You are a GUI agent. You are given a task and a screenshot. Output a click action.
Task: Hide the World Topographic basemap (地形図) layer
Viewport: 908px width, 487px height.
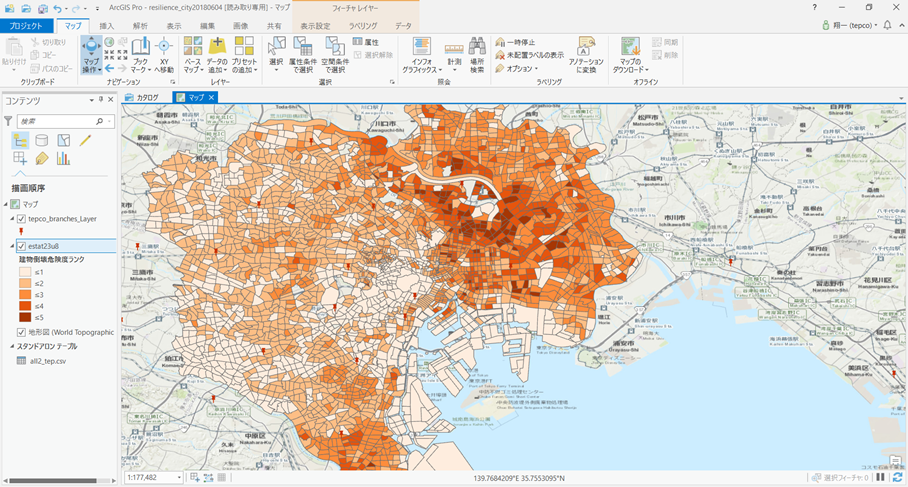(x=21, y=332)
